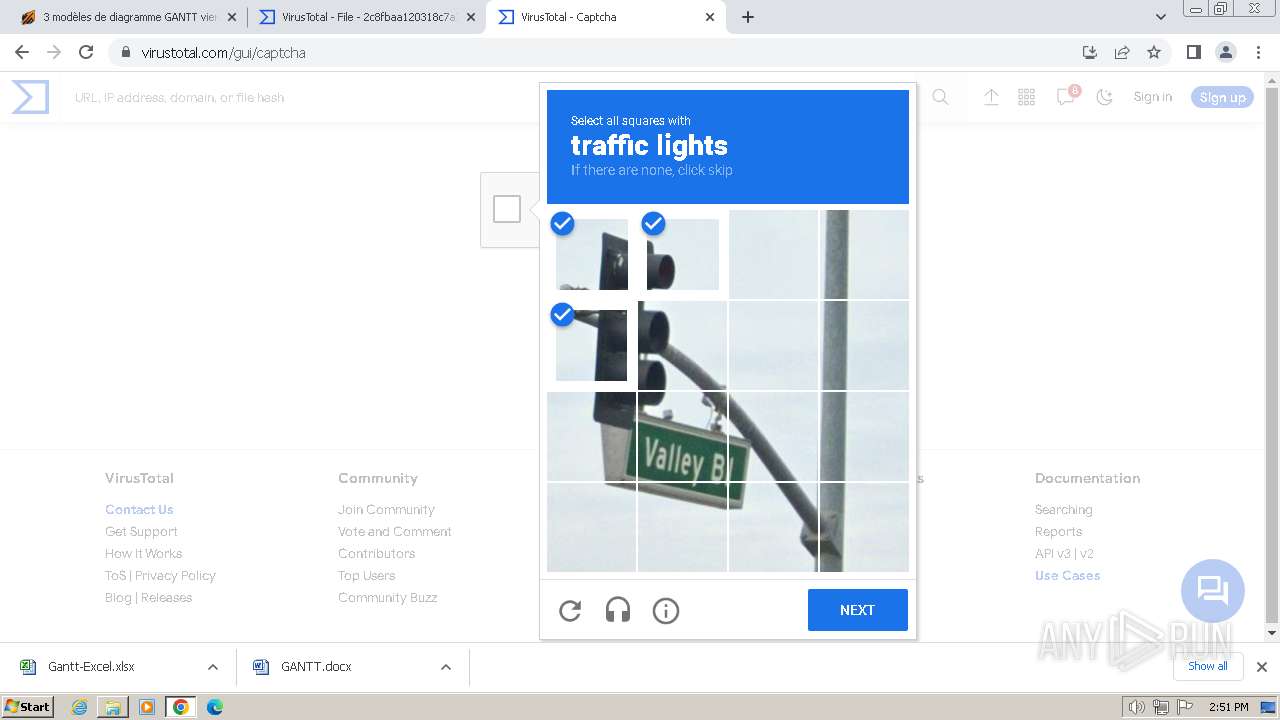The width and height of the screenshot is (1280, 720).
Task: Click the upload file icon
Action: 991,97
